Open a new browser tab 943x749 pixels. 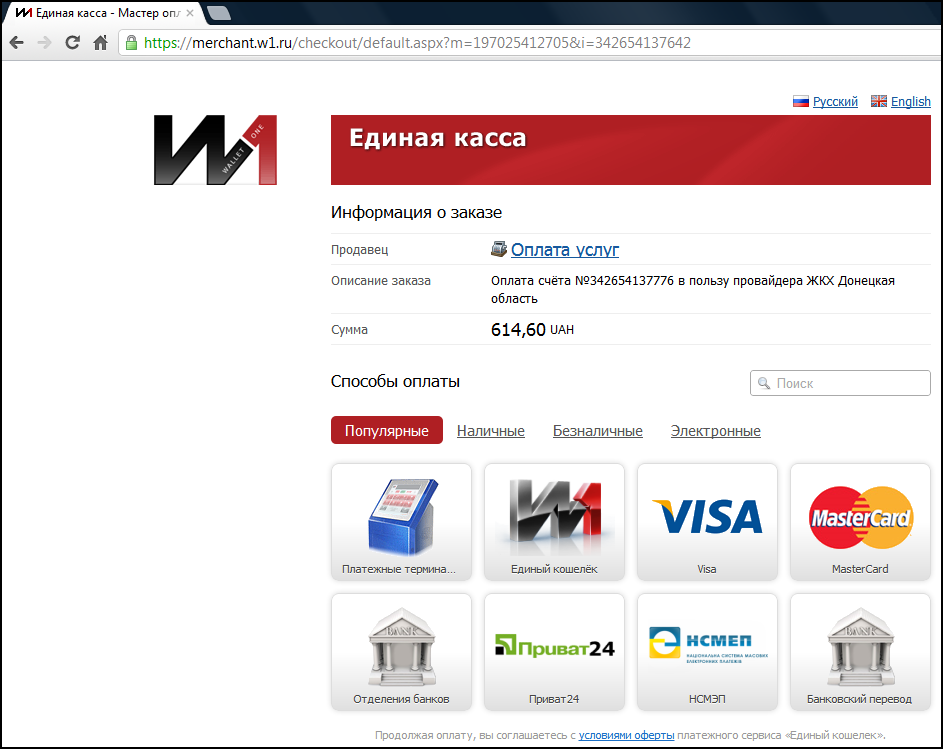click(218, 13)
